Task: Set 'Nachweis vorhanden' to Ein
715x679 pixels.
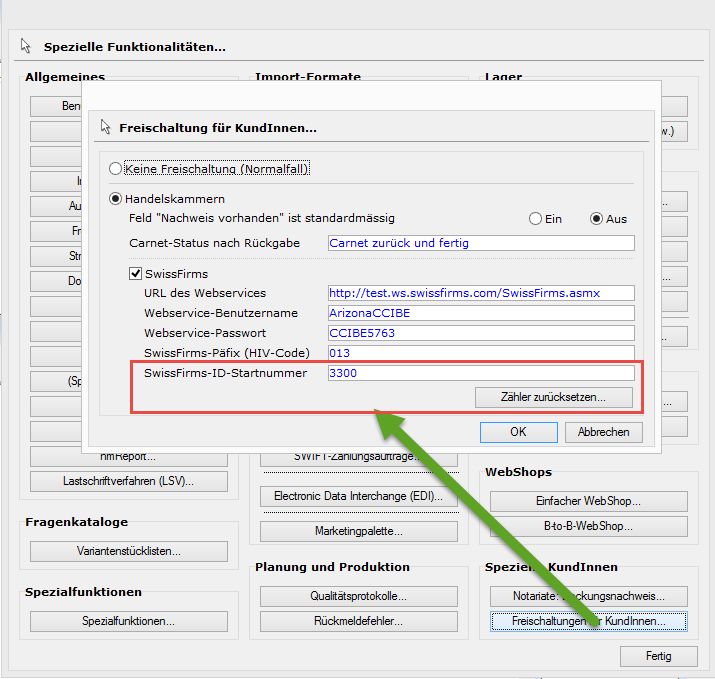Action: (x=536, y=218)
